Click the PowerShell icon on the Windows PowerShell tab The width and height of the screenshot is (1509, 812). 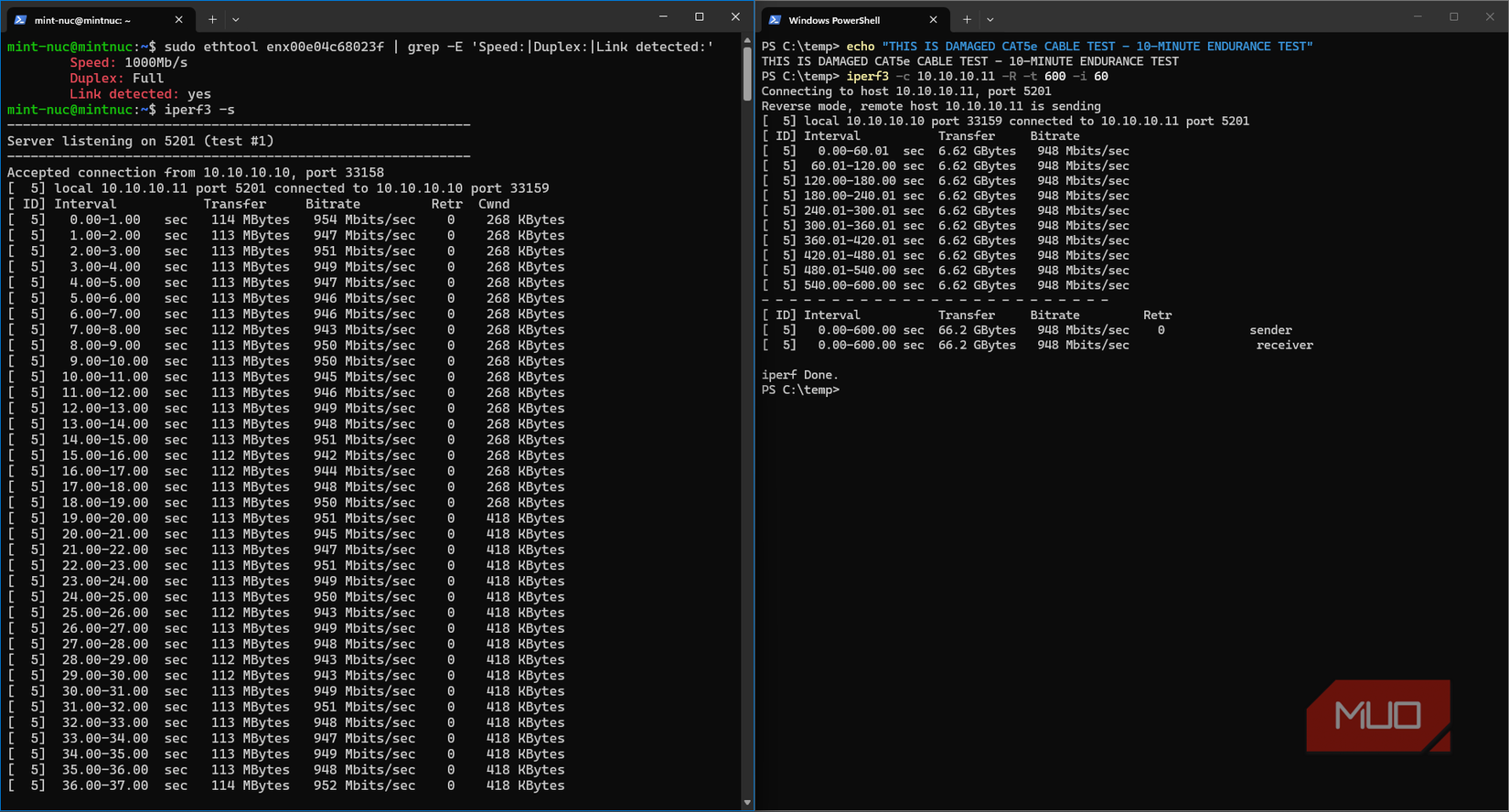pyautogui.click(x=775, y=19)
